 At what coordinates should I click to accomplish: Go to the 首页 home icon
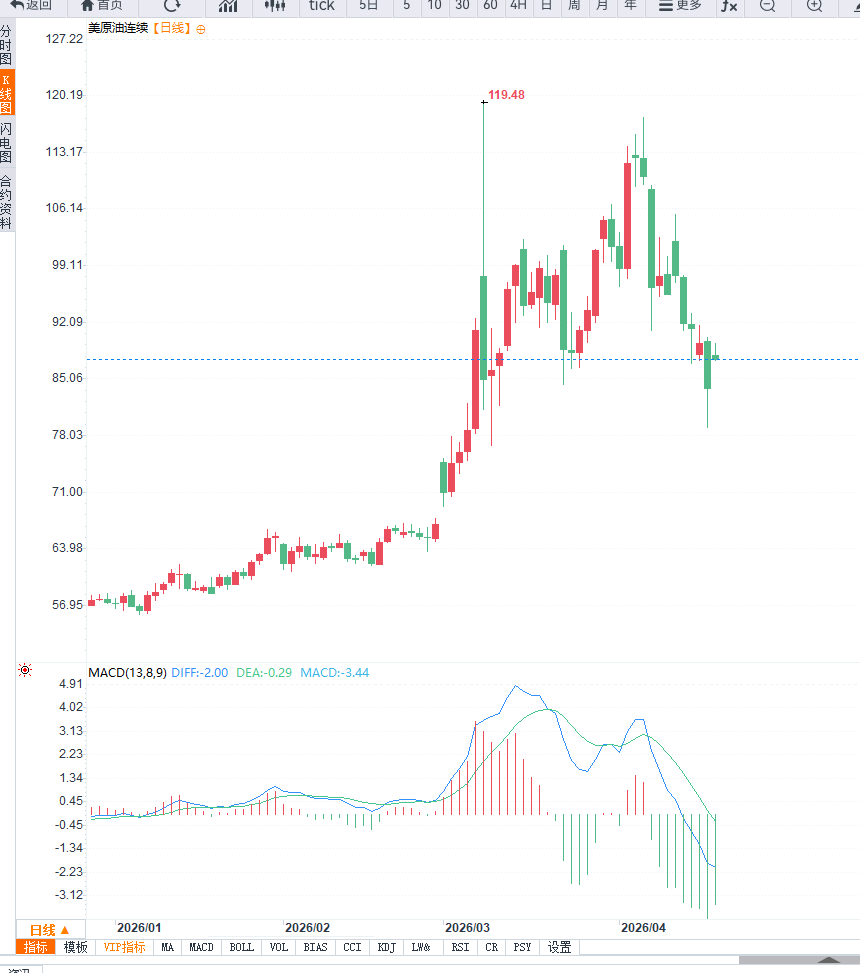[87, 5]
